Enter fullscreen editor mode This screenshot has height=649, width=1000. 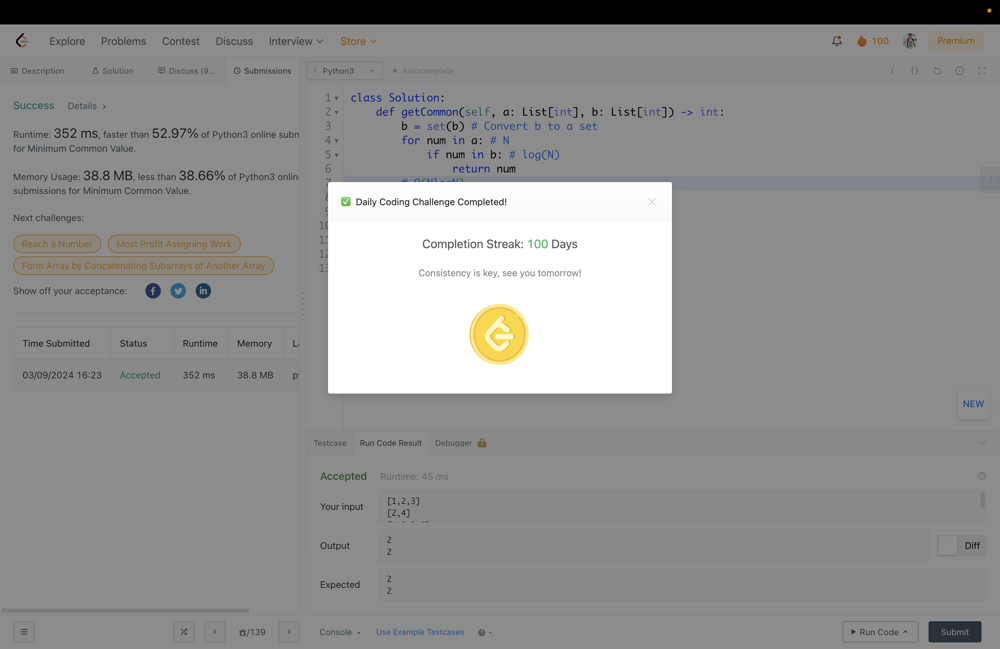(x=982, y=71)
